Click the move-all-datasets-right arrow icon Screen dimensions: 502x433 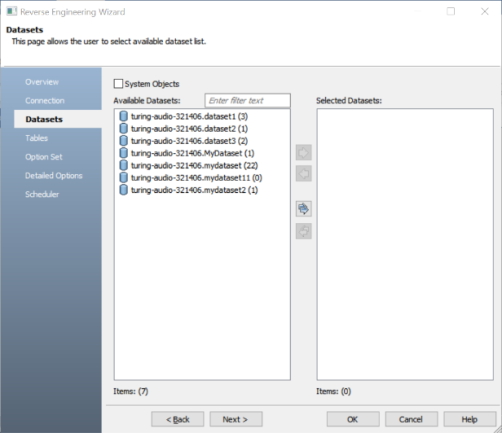(303, 209)
